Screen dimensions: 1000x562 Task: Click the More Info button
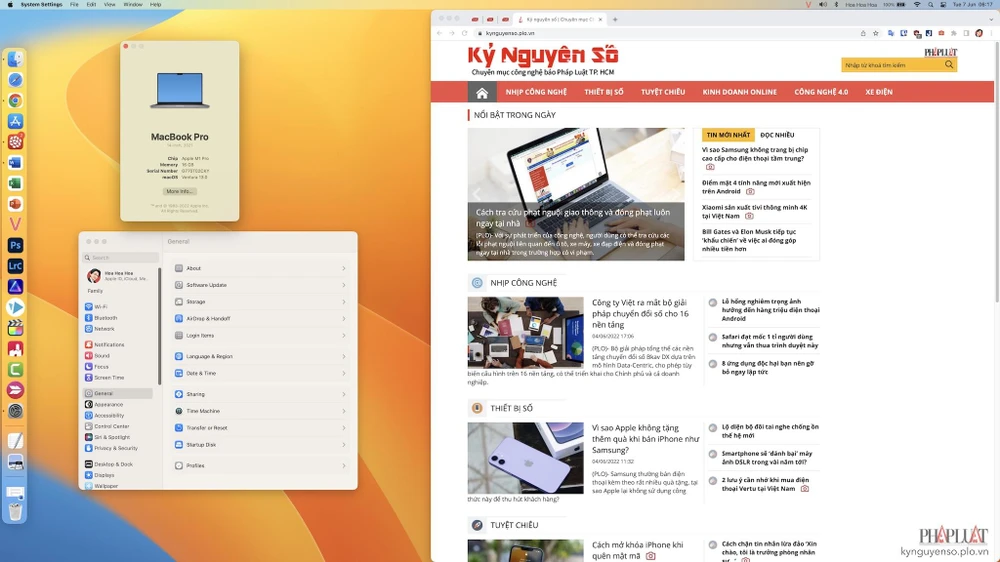tap(180, 191)
